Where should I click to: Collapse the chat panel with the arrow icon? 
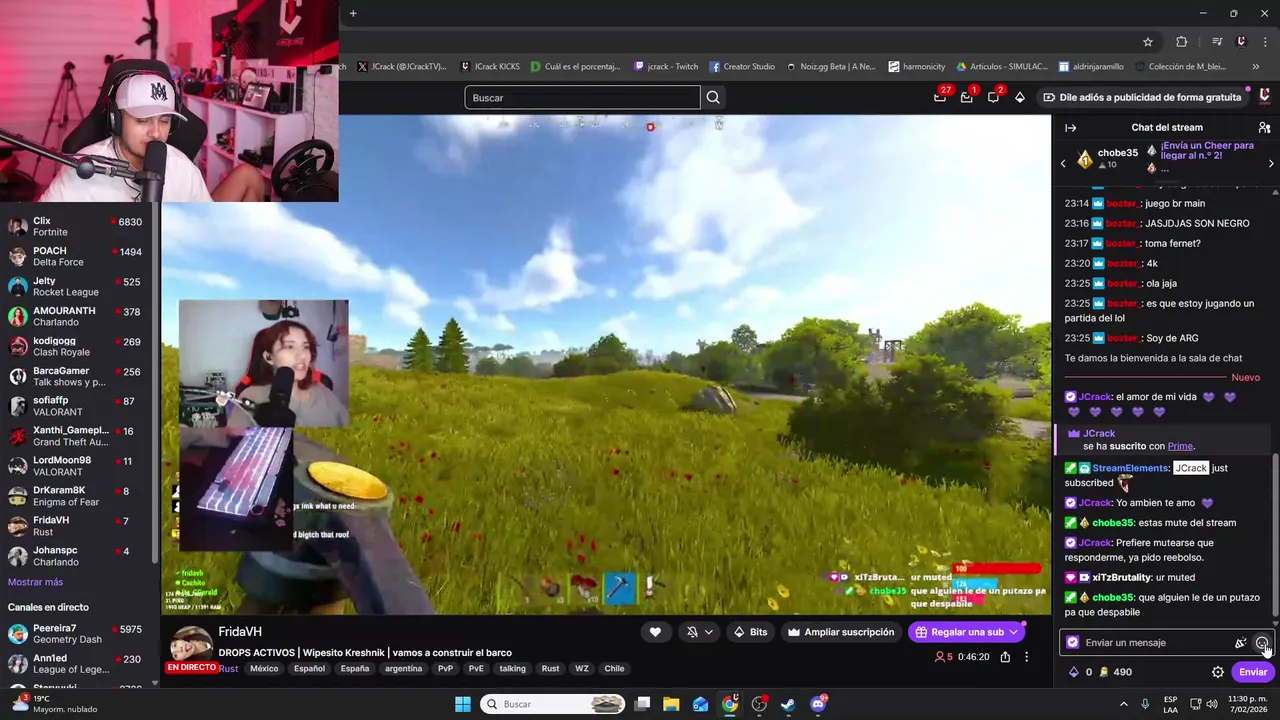(1070, 128)
